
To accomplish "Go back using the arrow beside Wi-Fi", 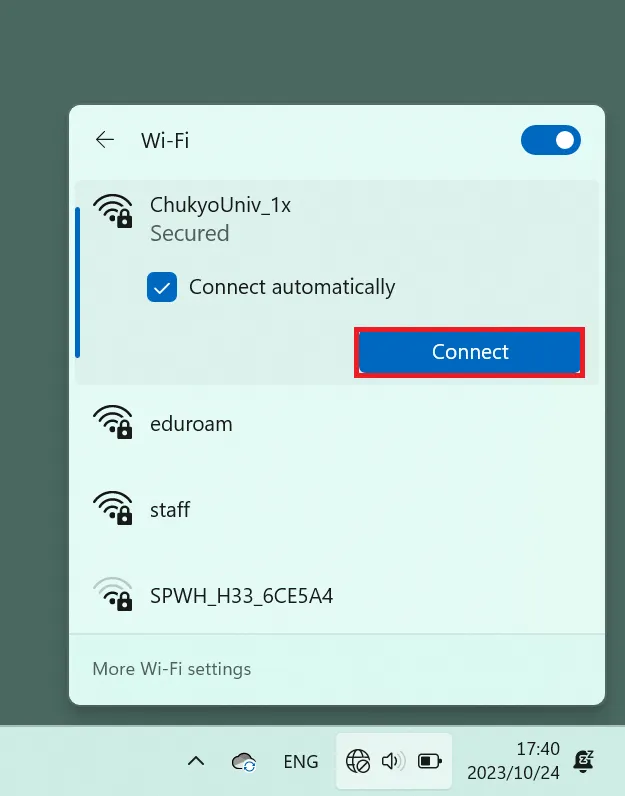I will click(105, 140).
